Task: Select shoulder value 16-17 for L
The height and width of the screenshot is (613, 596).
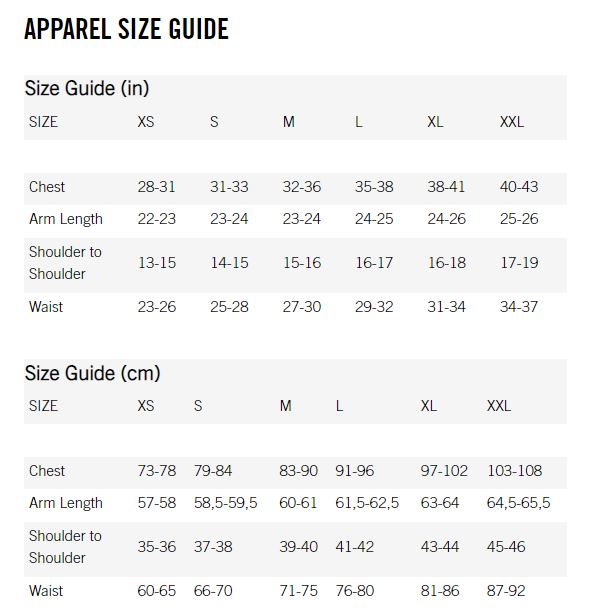Action: pyautogui.click(x=374, y=263)
